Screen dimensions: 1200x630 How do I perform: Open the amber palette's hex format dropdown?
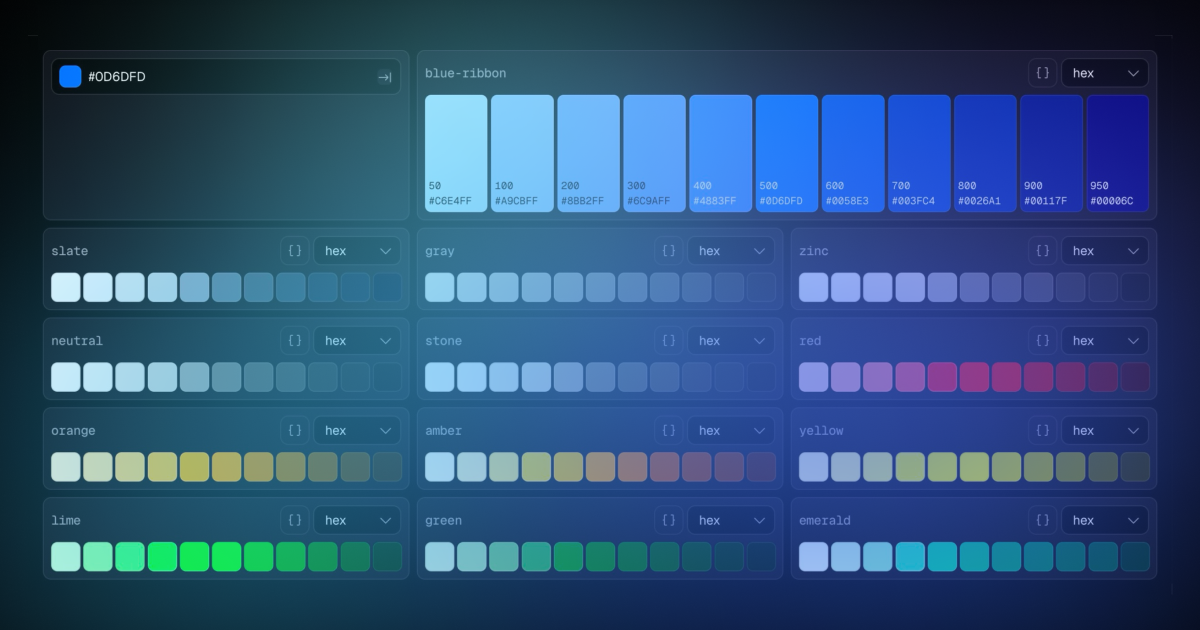[731, 430]
